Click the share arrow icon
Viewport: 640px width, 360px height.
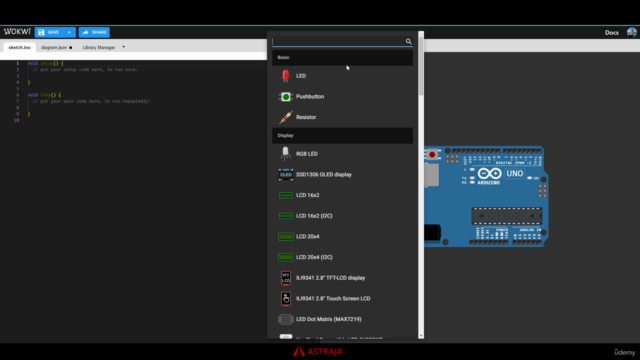click(85, 32)
